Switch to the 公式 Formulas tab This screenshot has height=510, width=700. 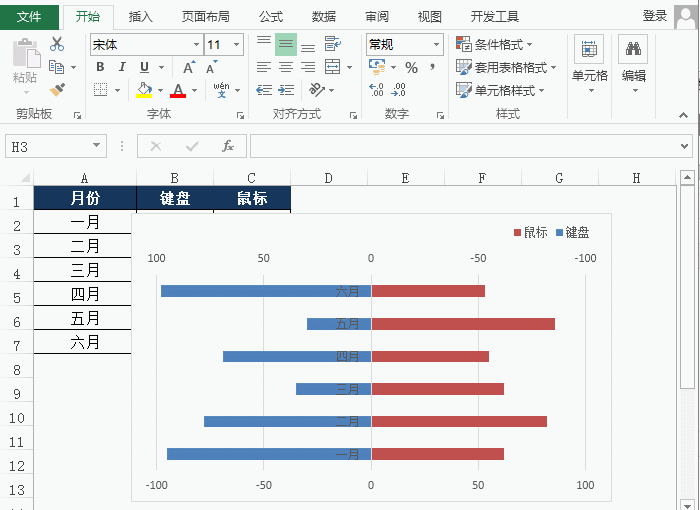pos(271,17)
